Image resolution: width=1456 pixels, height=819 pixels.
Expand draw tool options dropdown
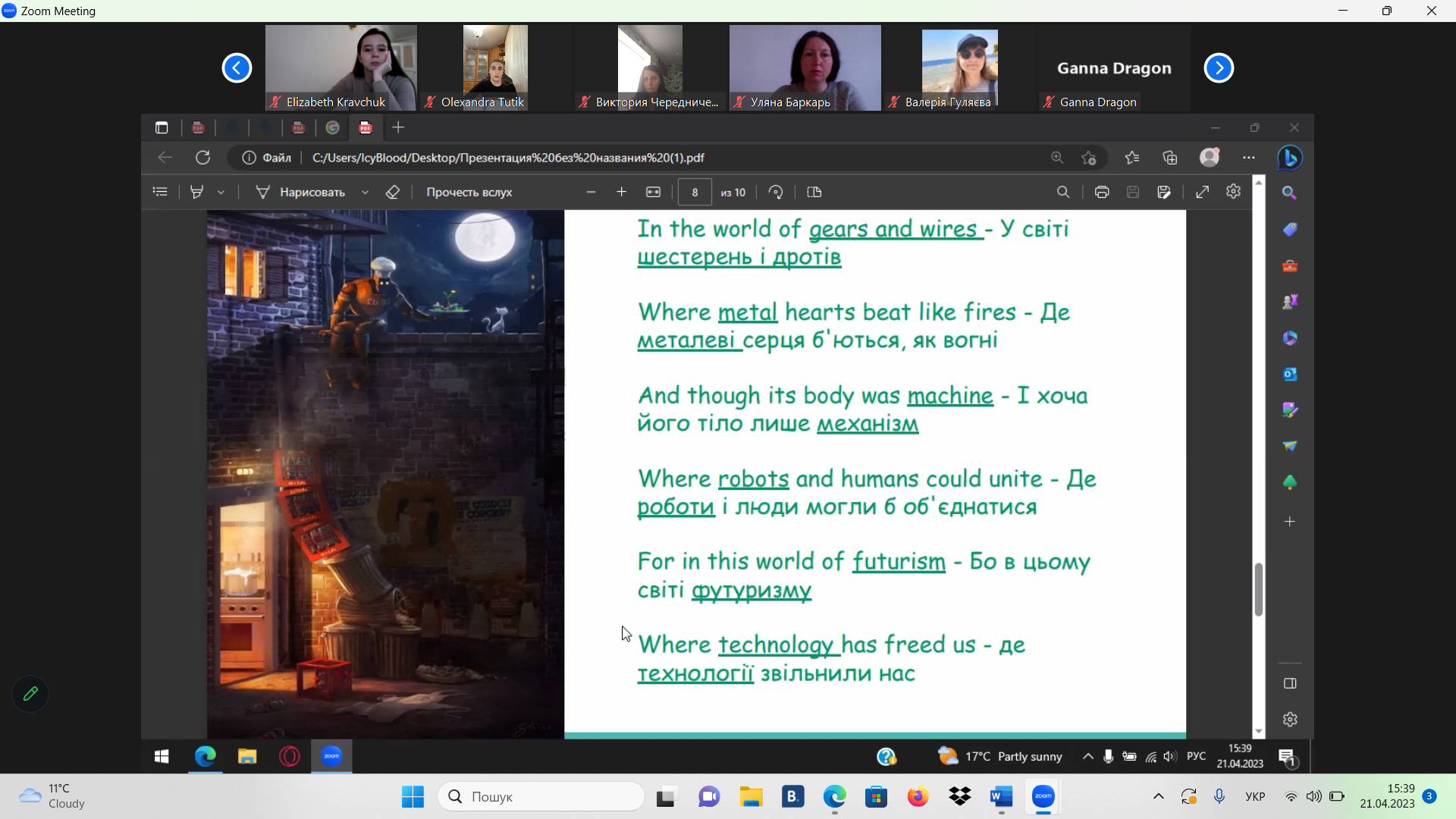pyautogui.click(x=365, y=193)
